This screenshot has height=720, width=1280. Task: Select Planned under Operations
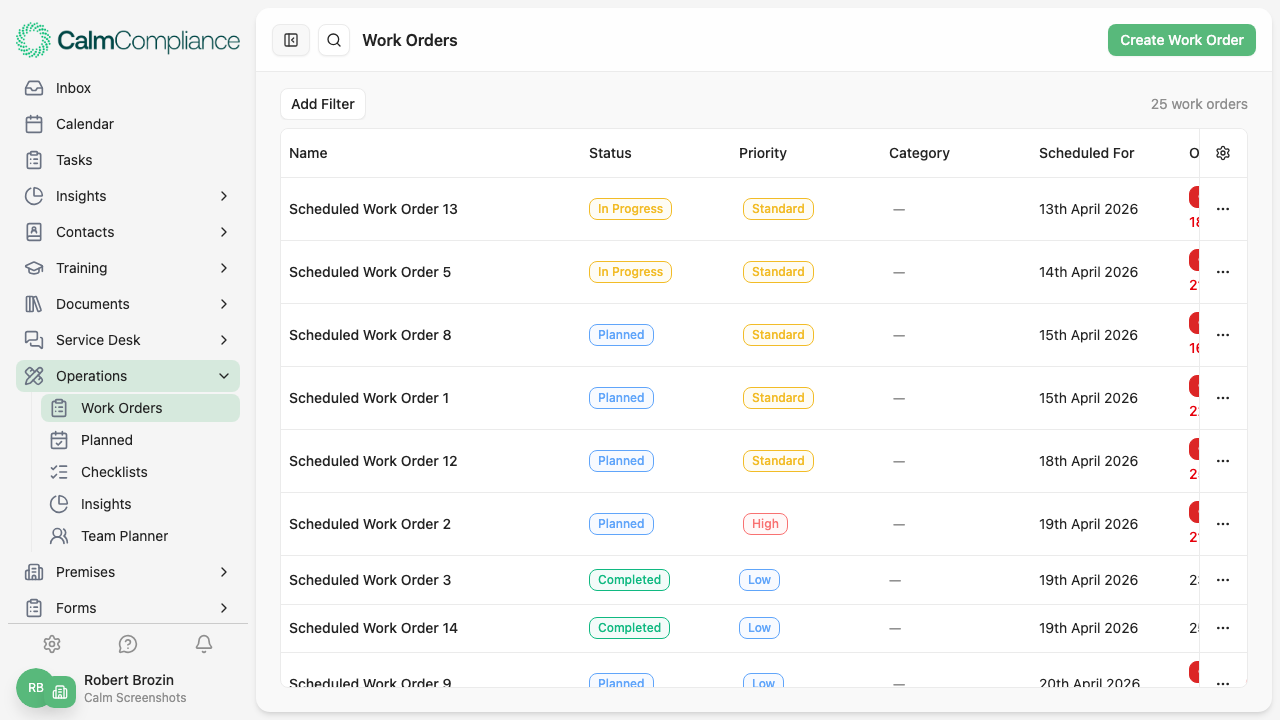[140, 440]
